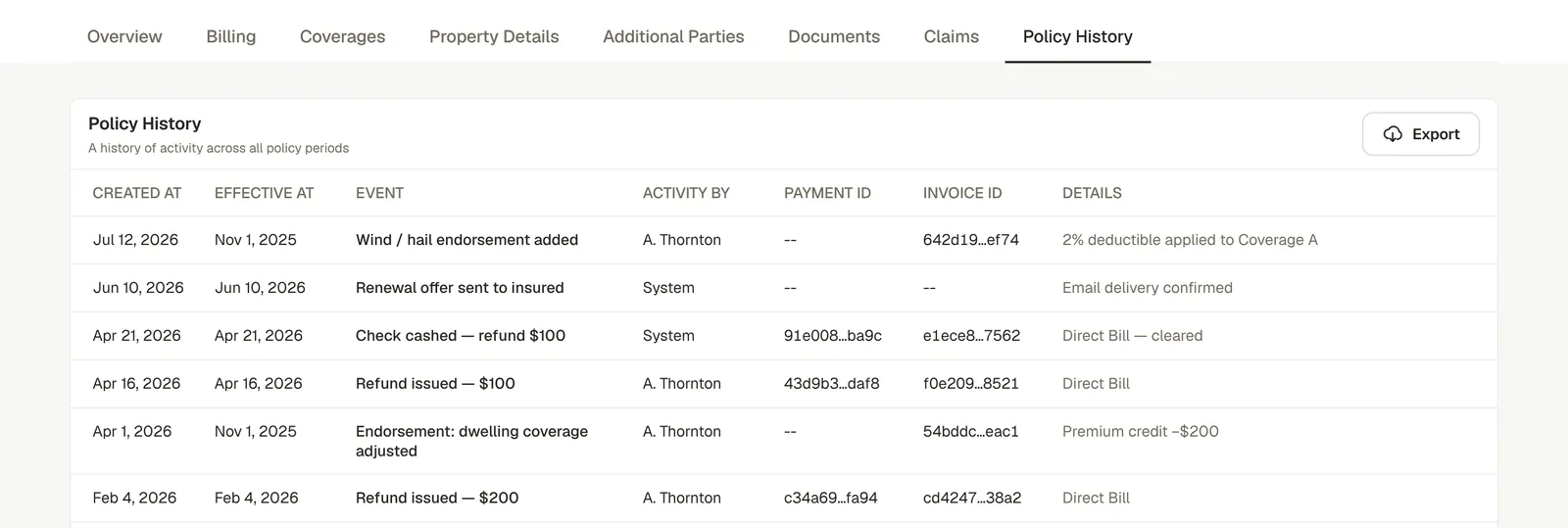Click the Effective At column header
The height and width of the screenshot is (528, 1568).
coord(265,193)
